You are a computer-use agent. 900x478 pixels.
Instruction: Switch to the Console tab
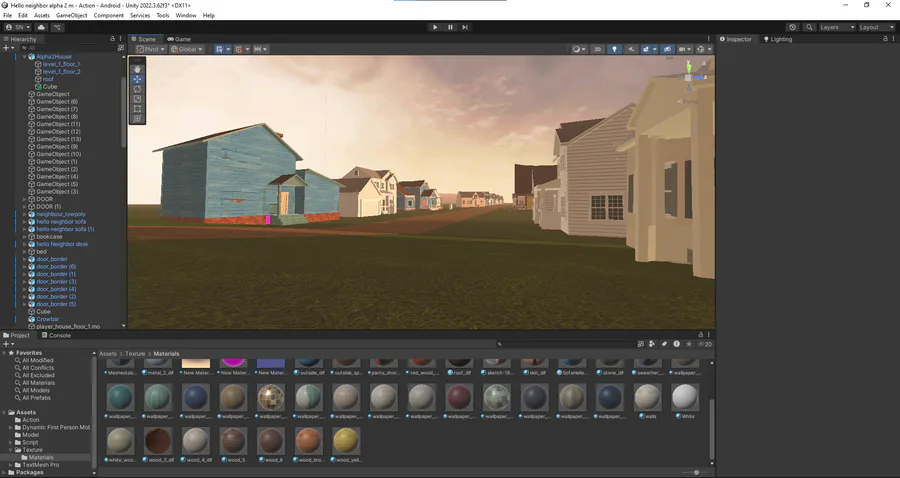(x=56, y=335)
